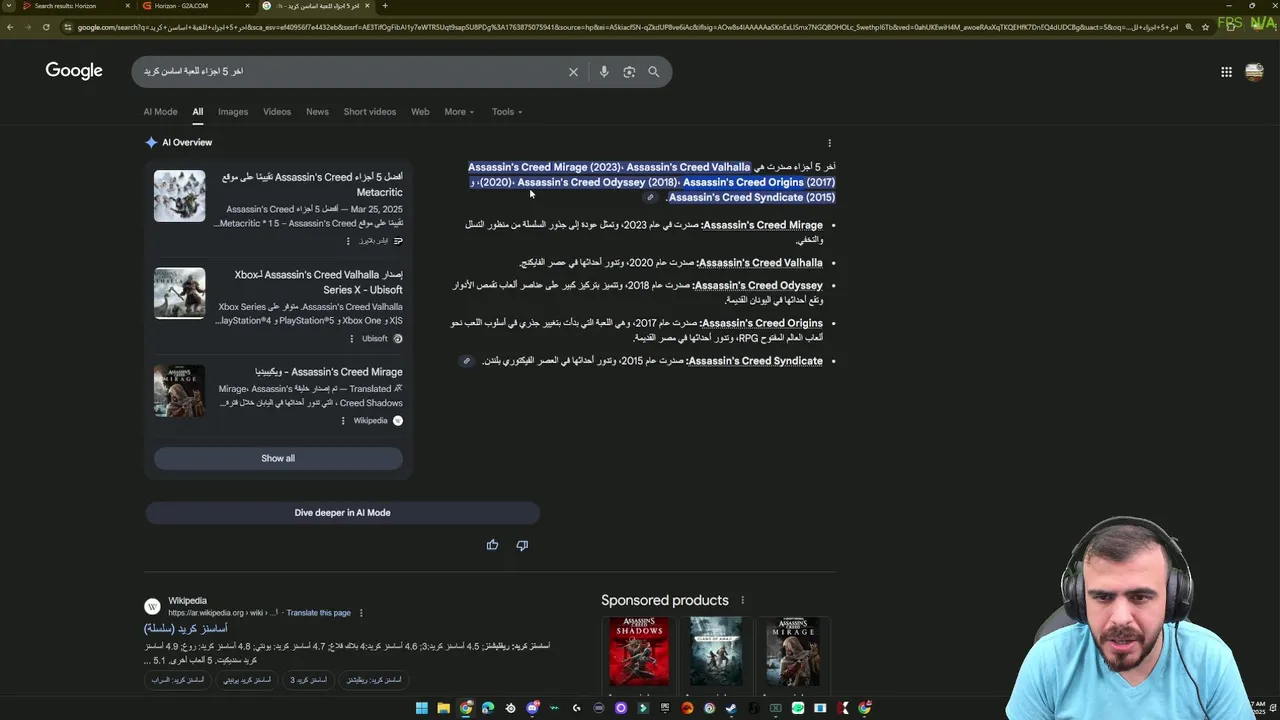This screenshot has width=1280, height=720.
Task: Click link icon after Syndicate (2015) summary
Action: click(650, 197)
